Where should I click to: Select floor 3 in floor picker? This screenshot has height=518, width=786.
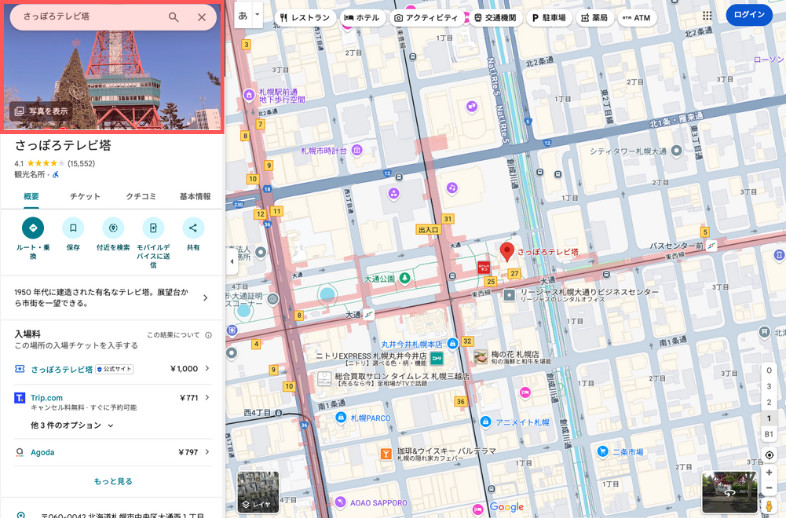(x=768, y=386)
